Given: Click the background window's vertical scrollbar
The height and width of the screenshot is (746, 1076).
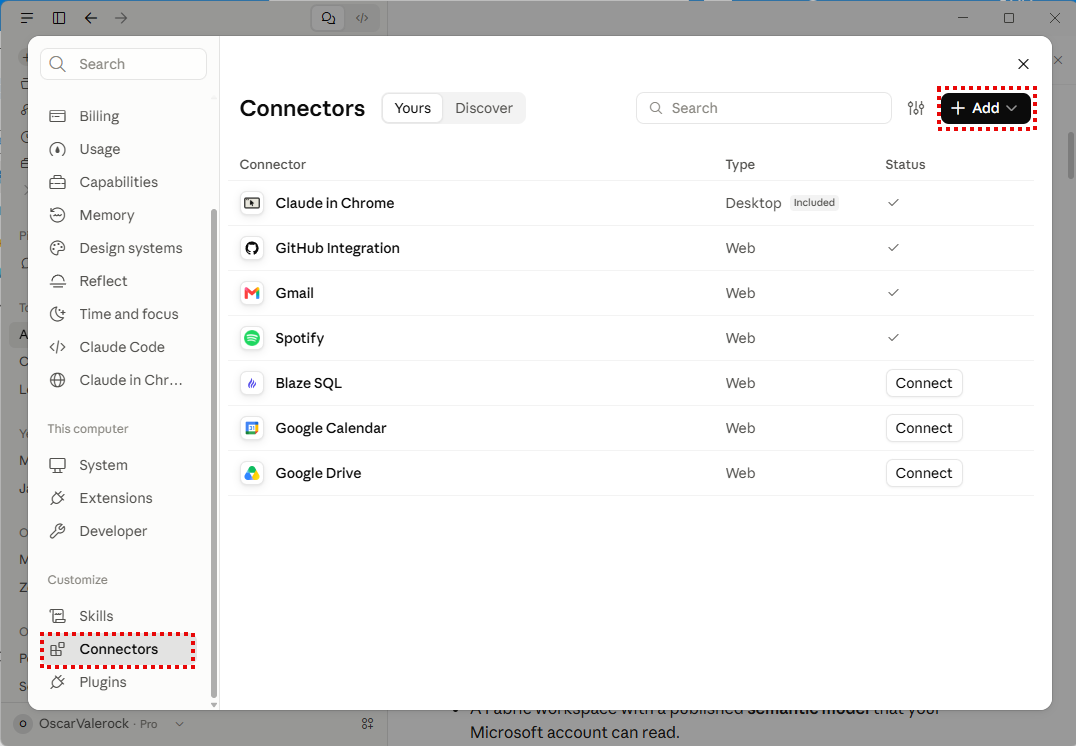Looking at the screenshot, I should (x=1071, y=155).
